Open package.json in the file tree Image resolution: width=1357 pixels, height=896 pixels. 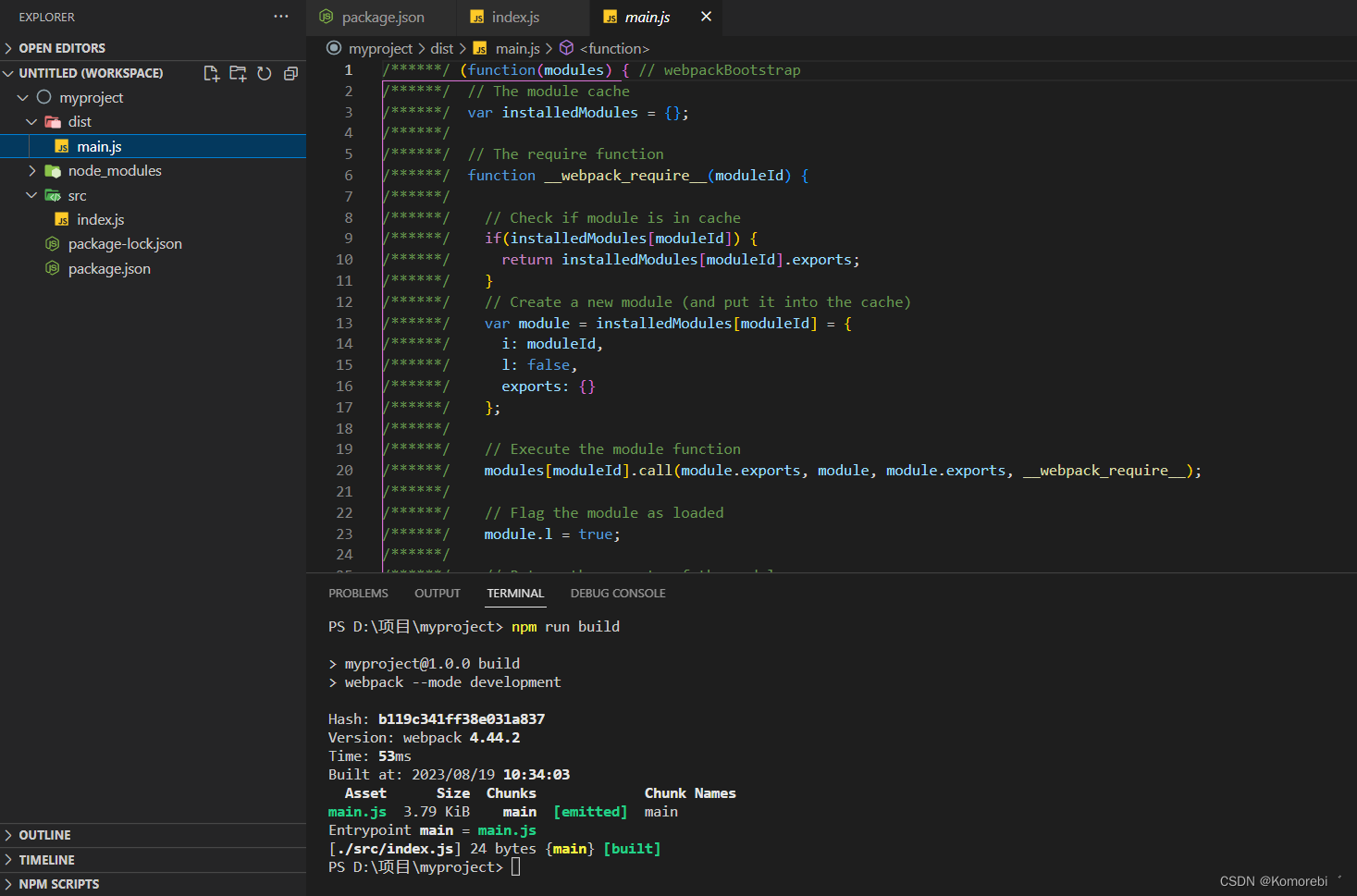(153, 269)
